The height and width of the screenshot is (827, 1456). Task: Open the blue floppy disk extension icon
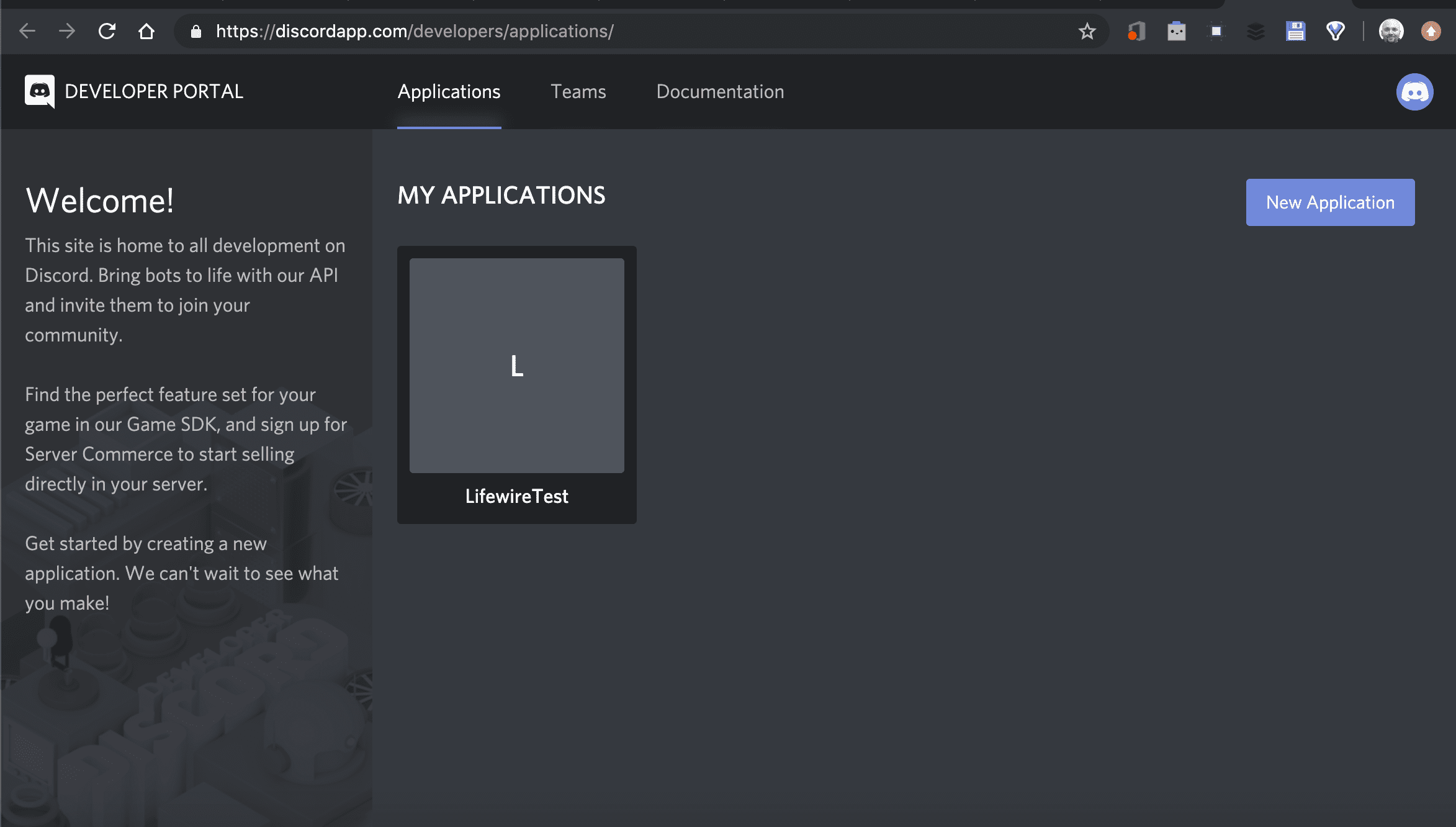pos(1295,31)
